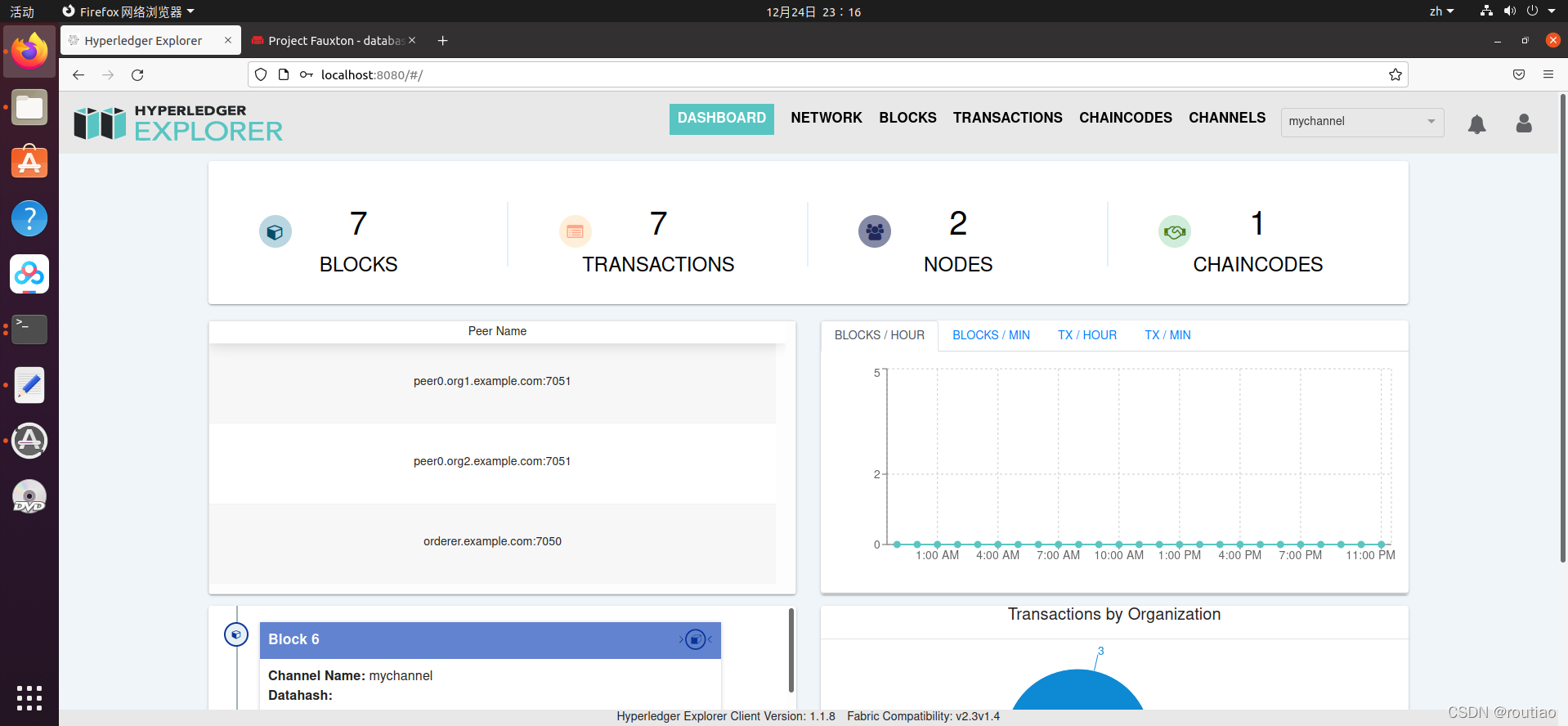Open the CHANNELS page
Viewport: 1568px width, 726px height.
(1226, 118)
